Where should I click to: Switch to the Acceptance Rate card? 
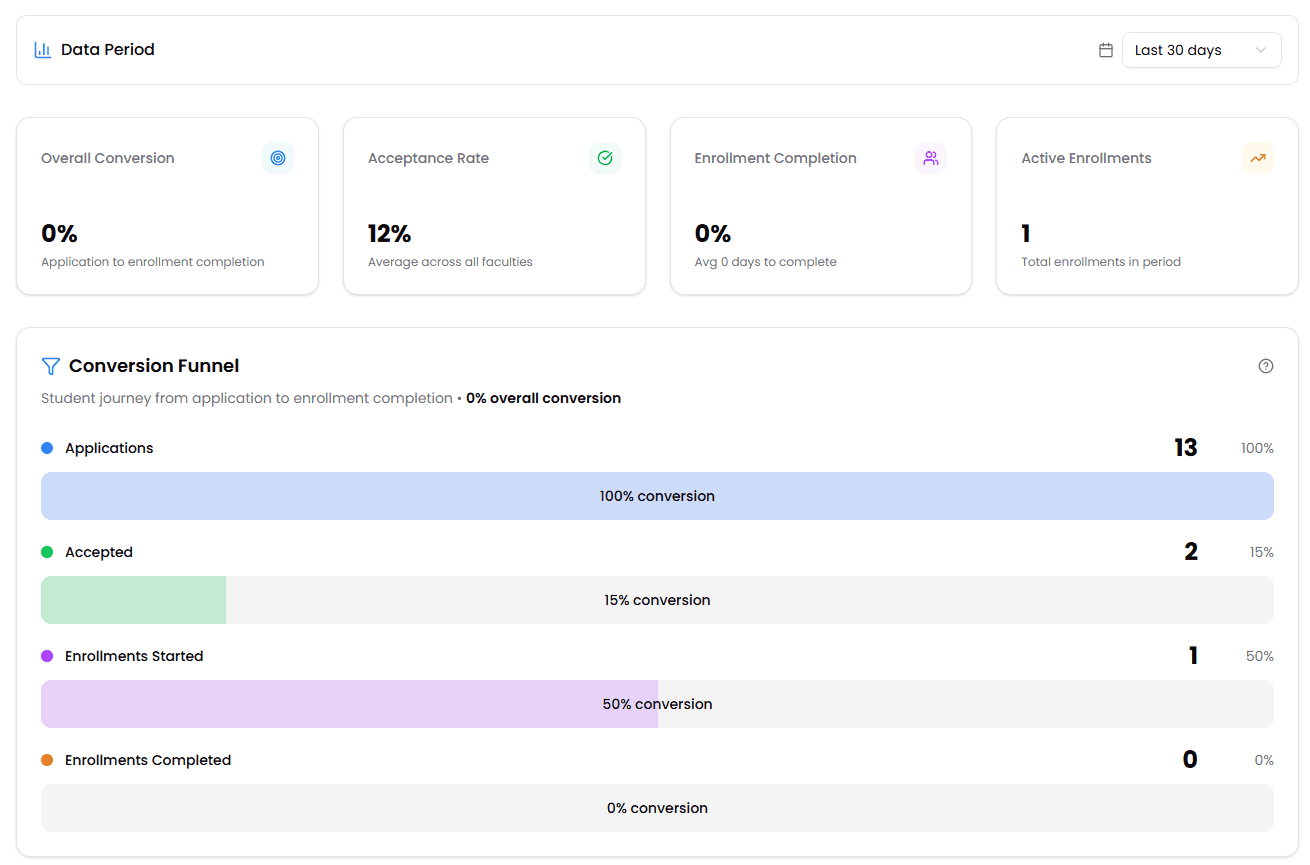[493, 206]
